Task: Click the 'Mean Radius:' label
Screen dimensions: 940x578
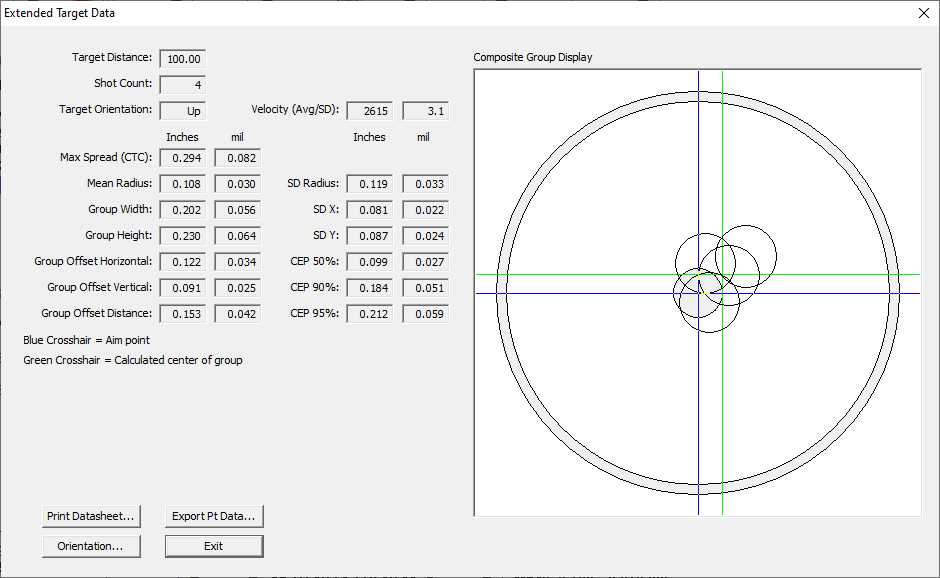Action: point(119,183)
